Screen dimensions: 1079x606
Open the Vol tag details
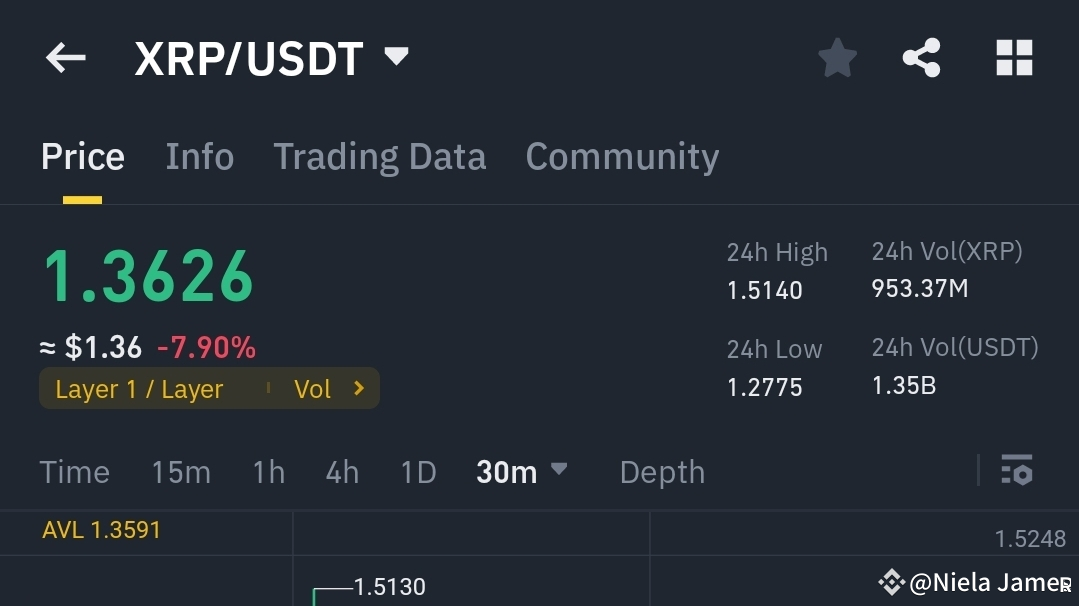click(313, 389)
